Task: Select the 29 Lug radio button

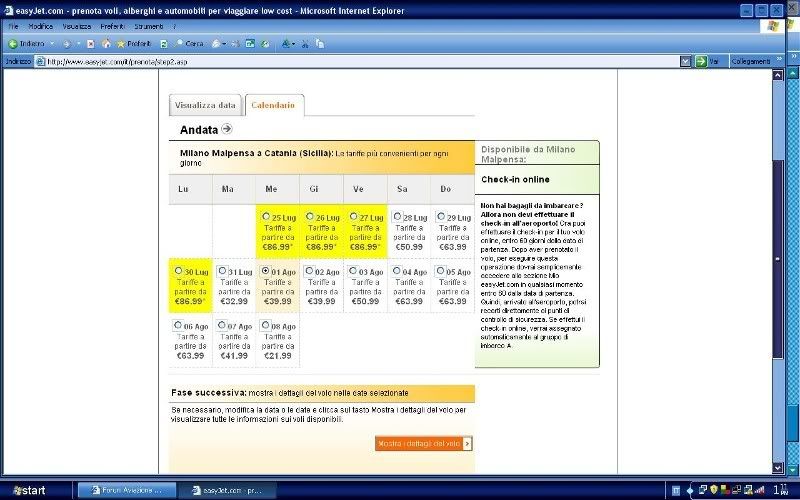Action: pos(441,216)
